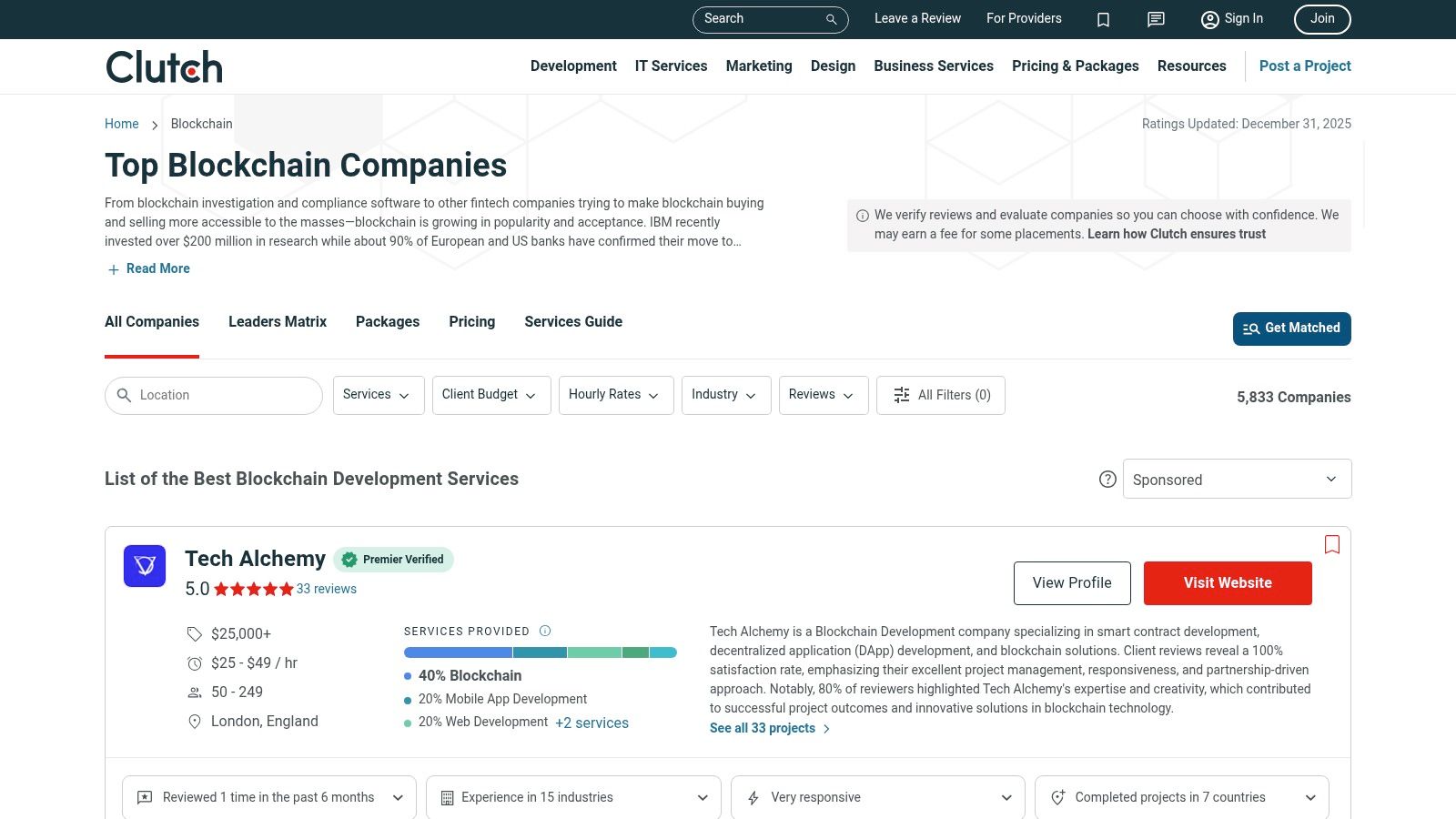1456x819 pixels.
Task: Click the Tech Alchemy company logo
Action: [x=145, y=566]
